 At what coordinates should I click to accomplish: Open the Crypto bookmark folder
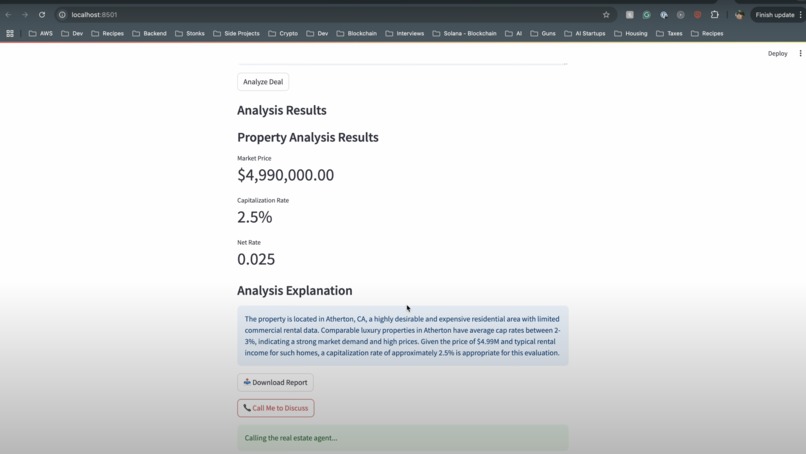(283, 33)
